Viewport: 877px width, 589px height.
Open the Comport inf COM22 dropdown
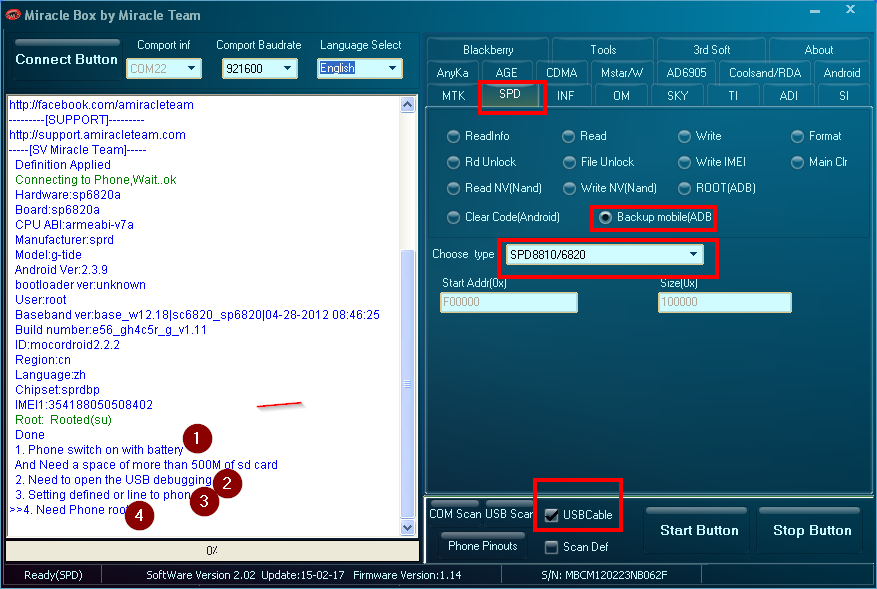[164, 68]
